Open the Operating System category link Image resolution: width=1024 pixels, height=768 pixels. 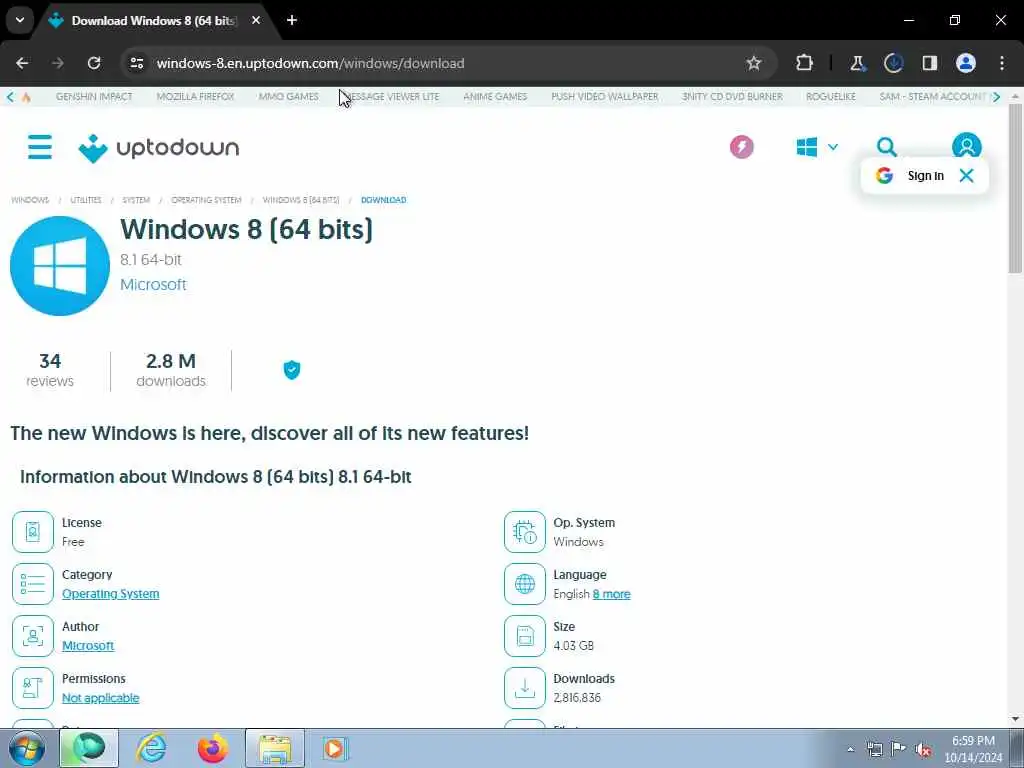[110, 594]
